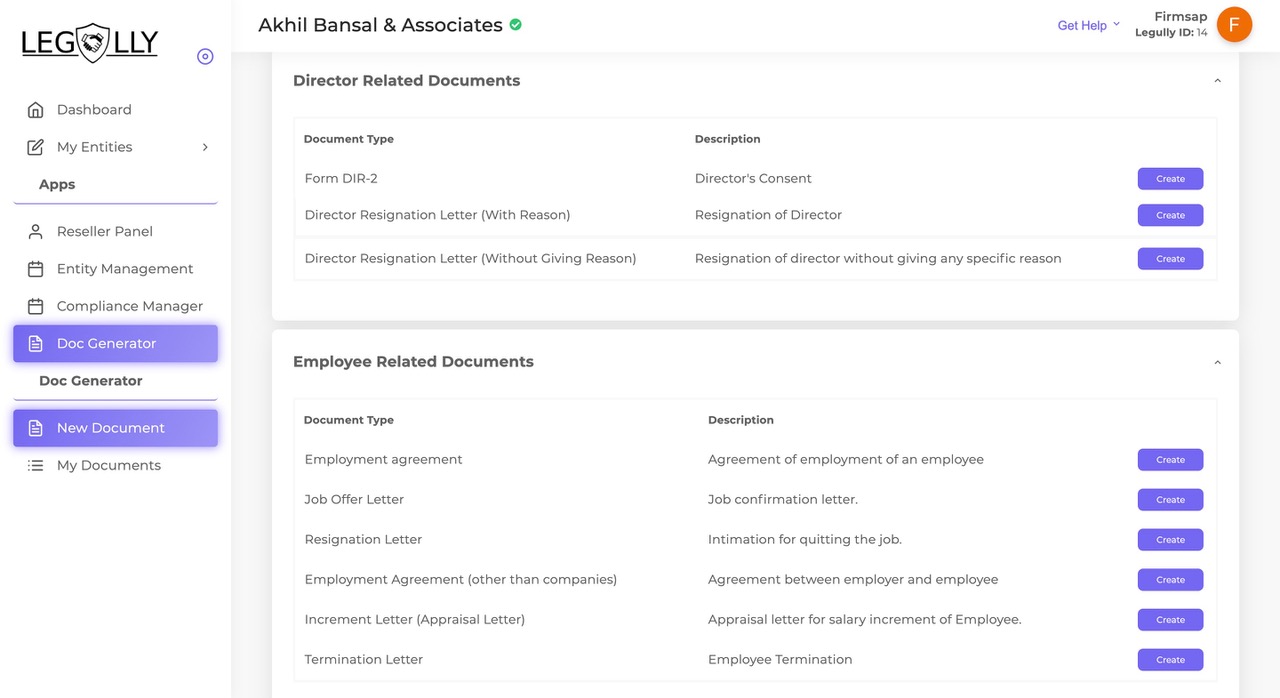The image size is (1280, 698).
Task: Collapse the Director Related Documents section
Action: (x=1217, y=81)
